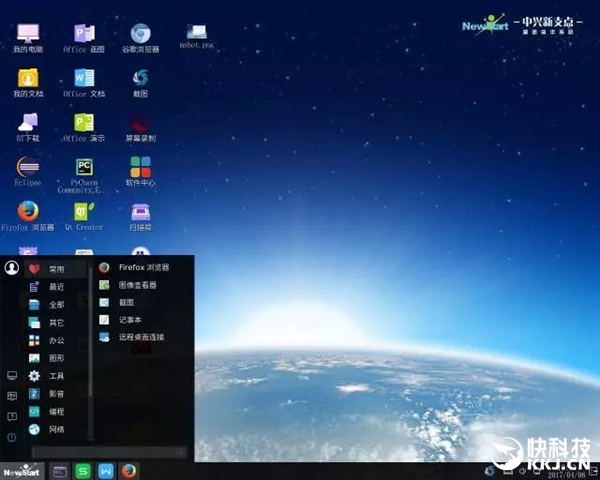Click the Firefox icon in the taskbar
This screenshot has width=600, height=480.
coord(129,470)
